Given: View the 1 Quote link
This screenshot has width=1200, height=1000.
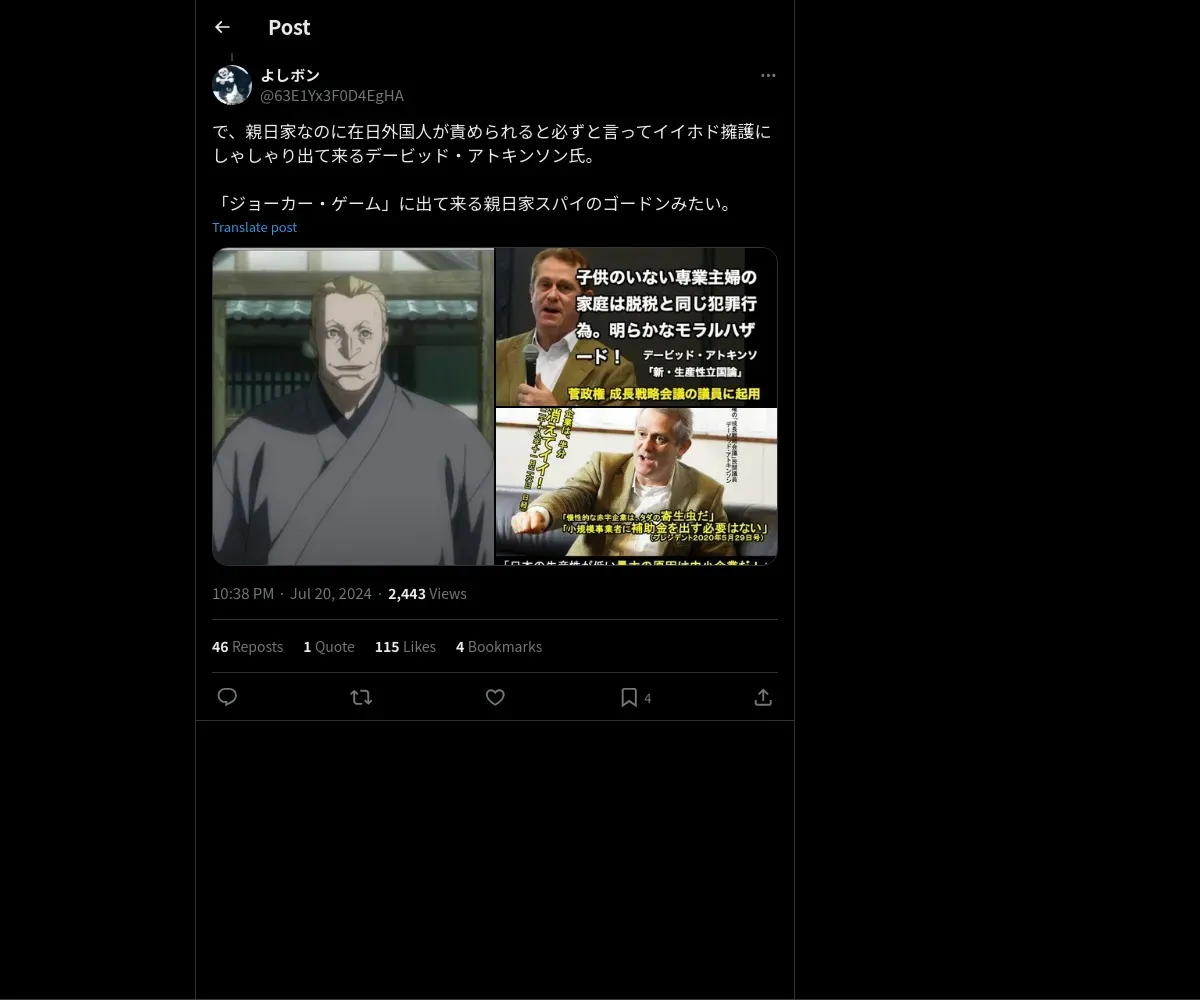Looking at the screenshot, I should click(329, 647).
